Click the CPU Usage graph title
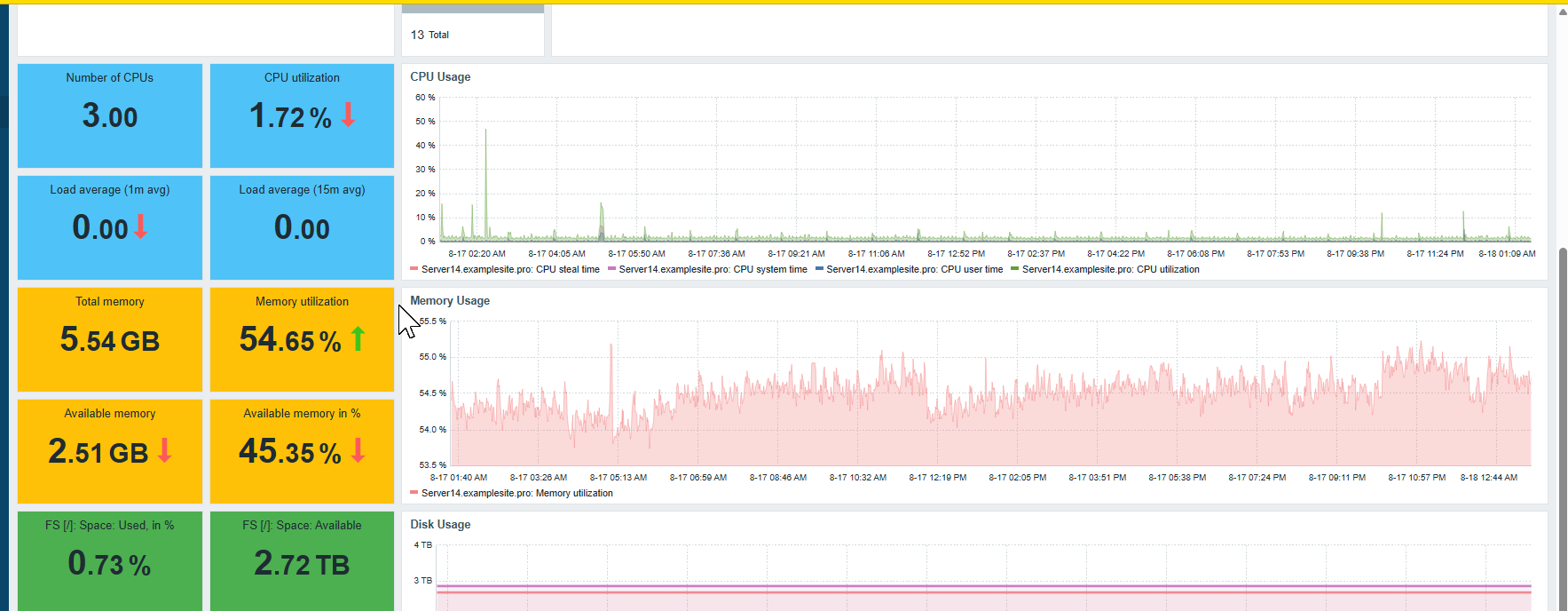1568x611 pixels. [x=440, y=77]
